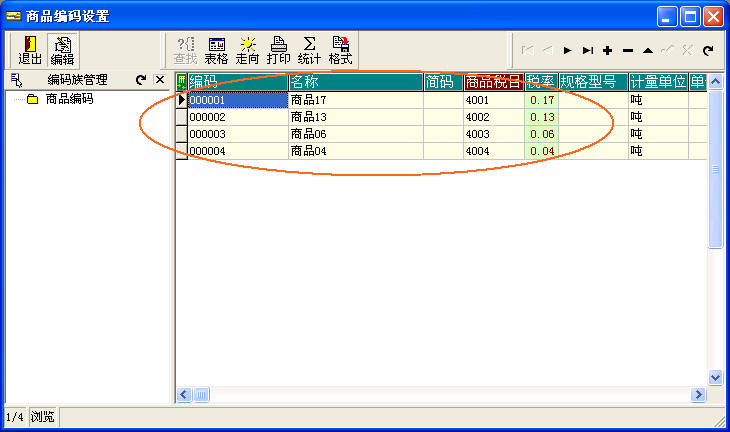Go to next record navigator arrow
Image resolution: width=730 pixels, height=432 pixels.
[x=568, y=50]
